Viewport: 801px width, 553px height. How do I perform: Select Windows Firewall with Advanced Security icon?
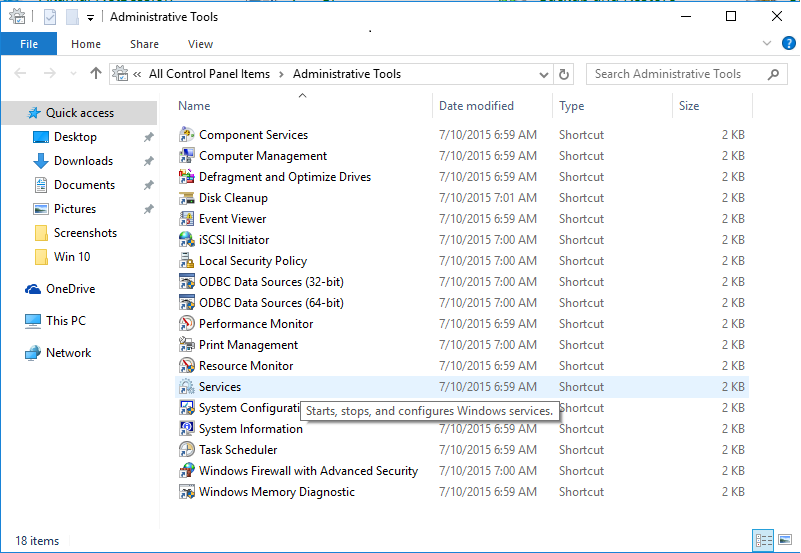pyautogui.click(x=186, y=471)
